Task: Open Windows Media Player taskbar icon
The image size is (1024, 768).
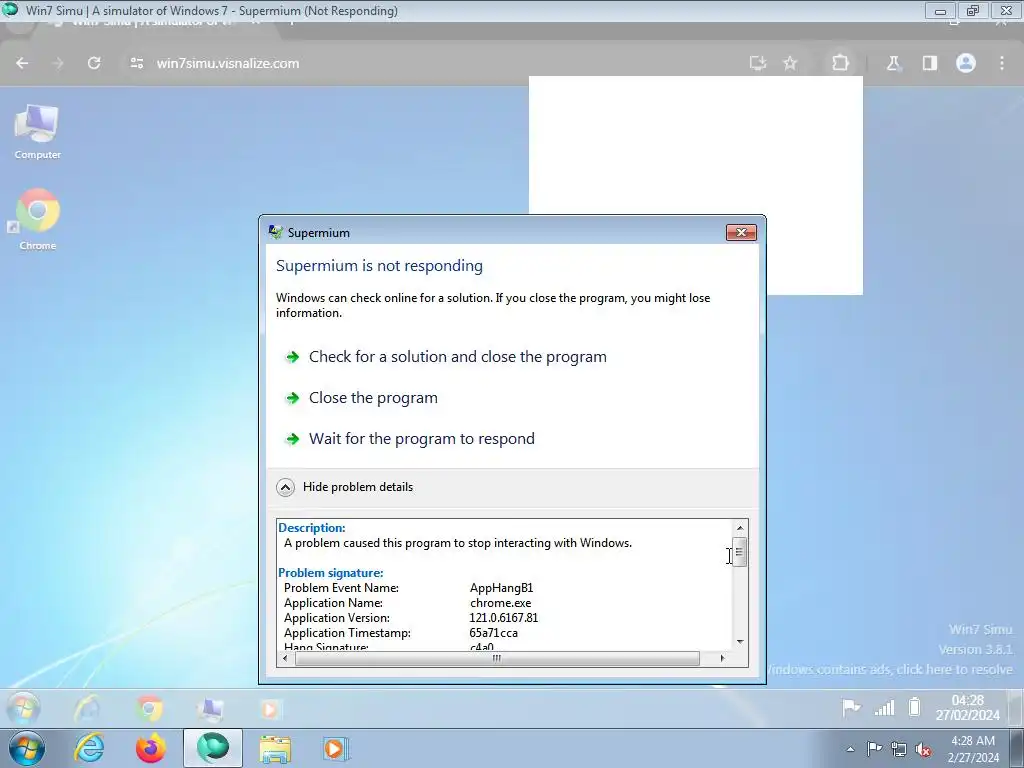Action: point(336,748)
